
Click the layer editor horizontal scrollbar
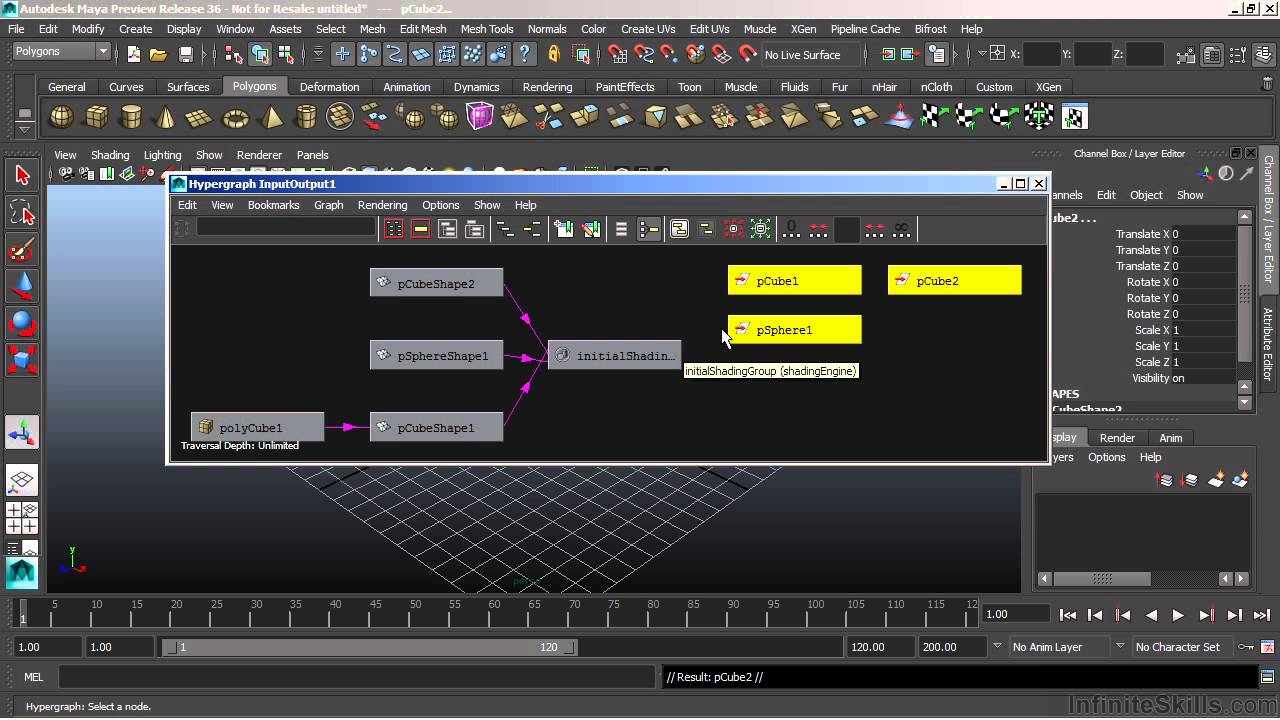(1101, 578)
